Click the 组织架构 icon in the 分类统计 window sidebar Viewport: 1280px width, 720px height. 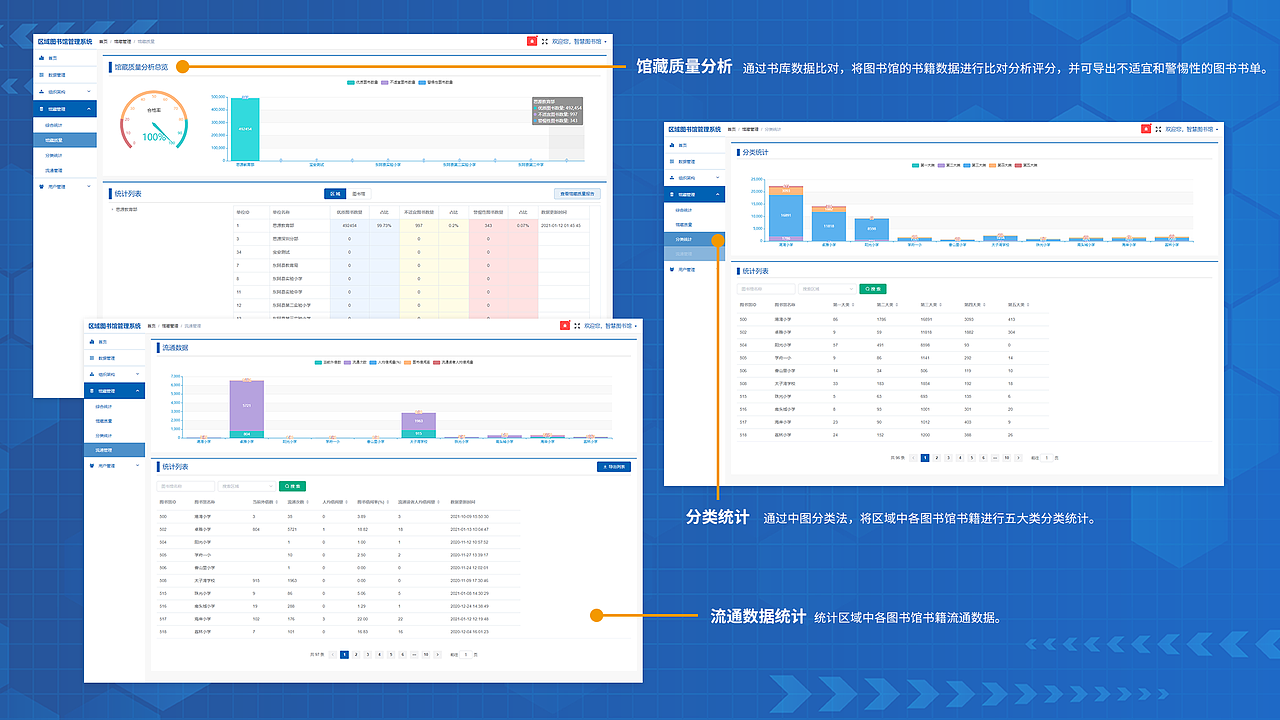click(x=672, y=178)
